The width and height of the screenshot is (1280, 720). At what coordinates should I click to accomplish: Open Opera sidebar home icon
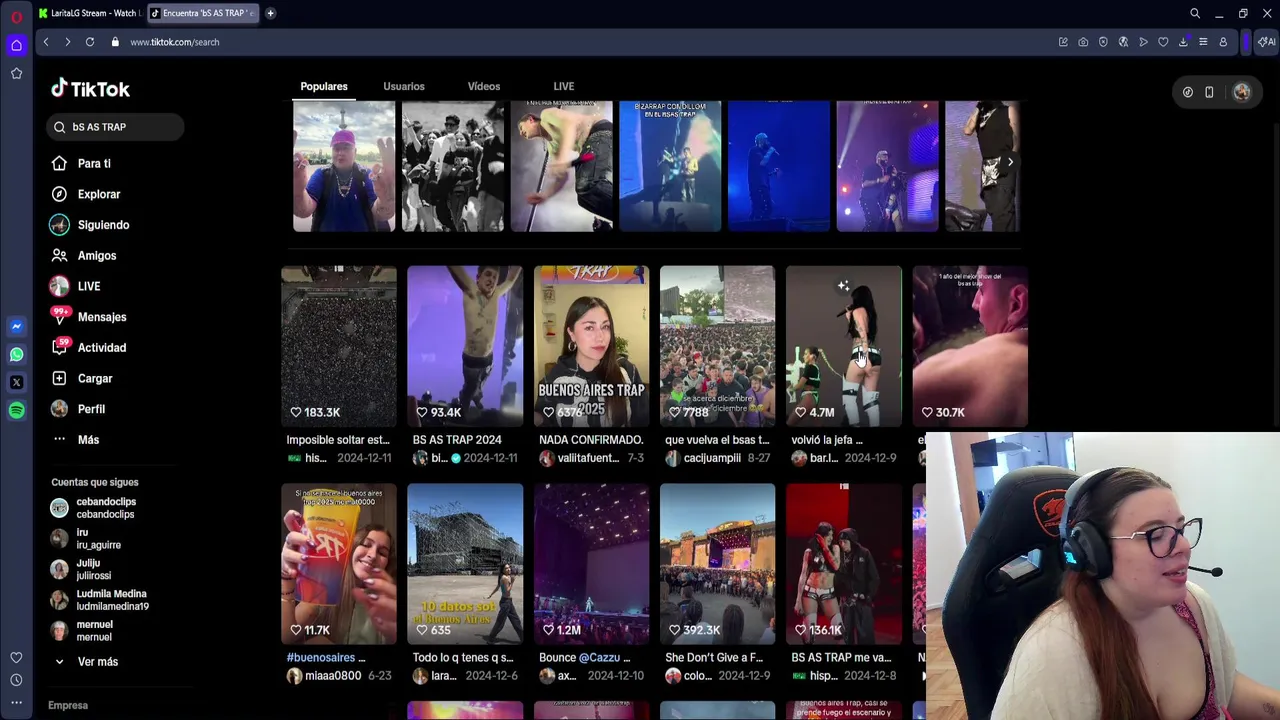click(16, 45)
